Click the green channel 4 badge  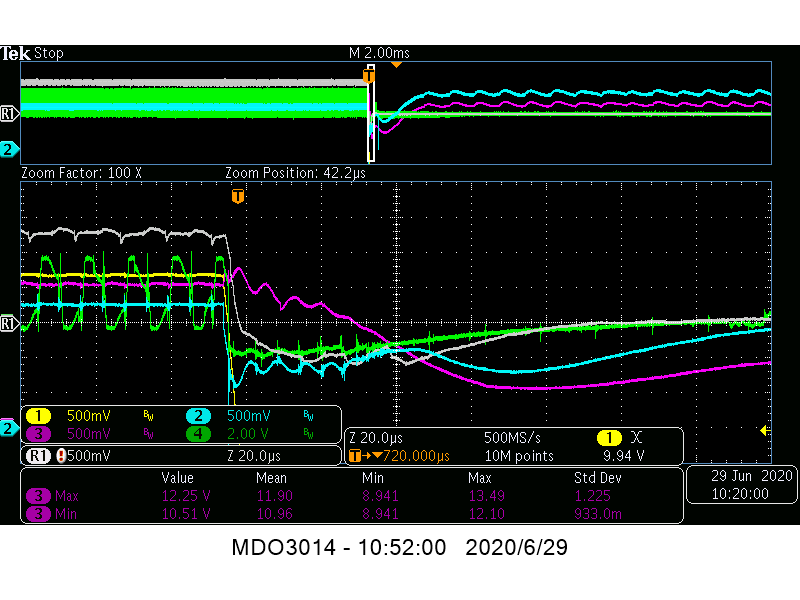click(198, 434)
